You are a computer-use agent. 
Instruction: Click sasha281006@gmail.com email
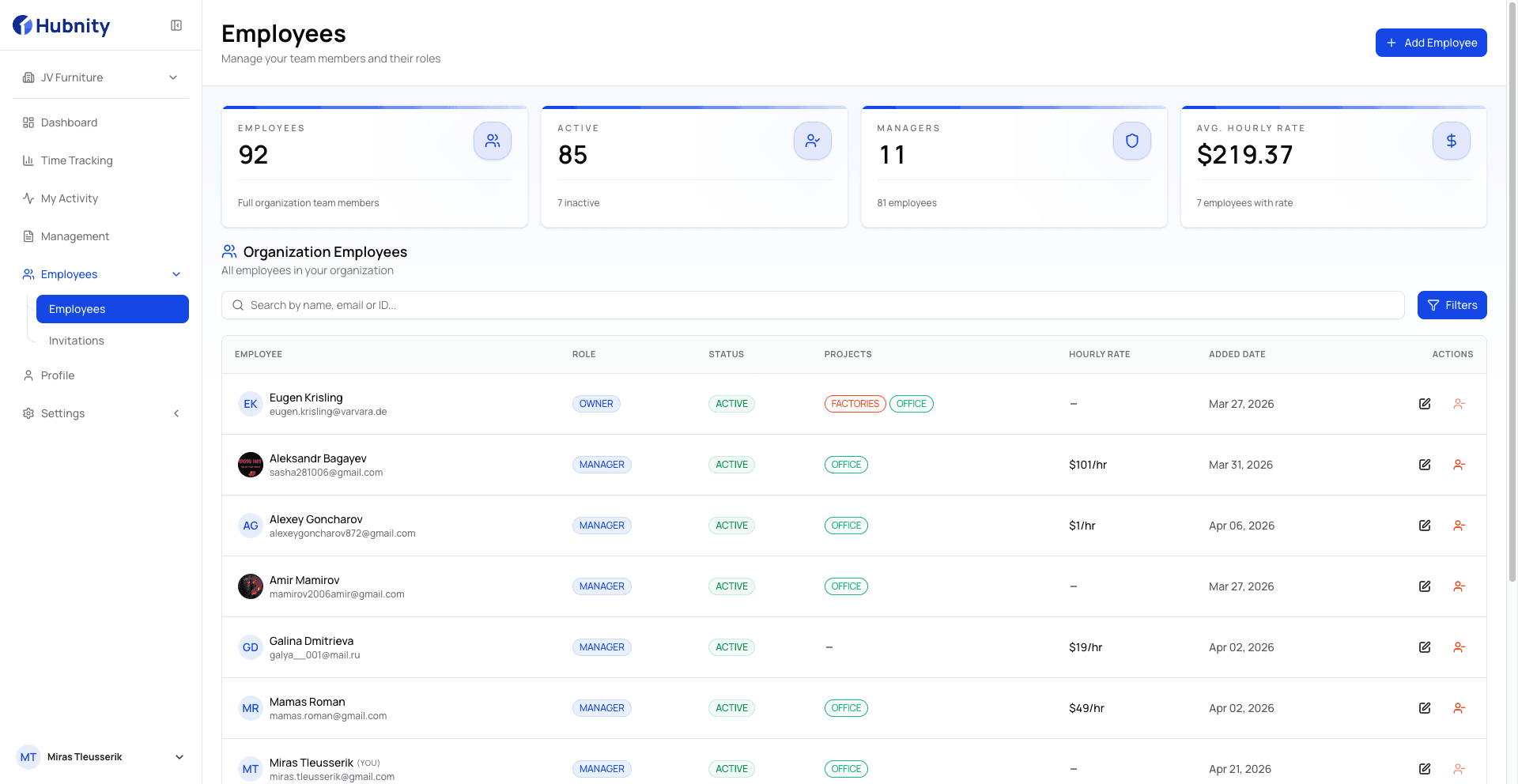[326, 473]
